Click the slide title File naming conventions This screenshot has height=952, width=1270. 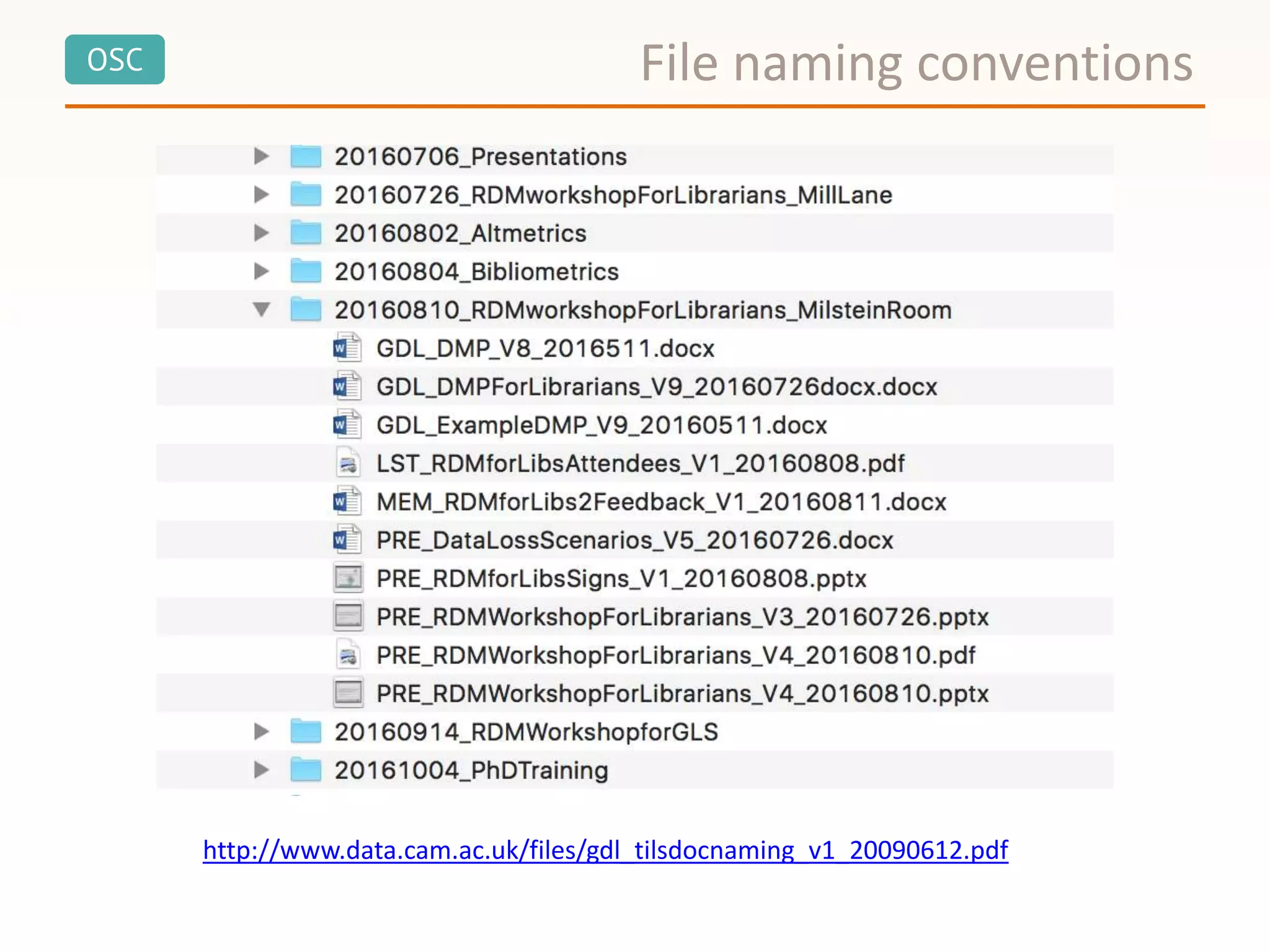917,63
